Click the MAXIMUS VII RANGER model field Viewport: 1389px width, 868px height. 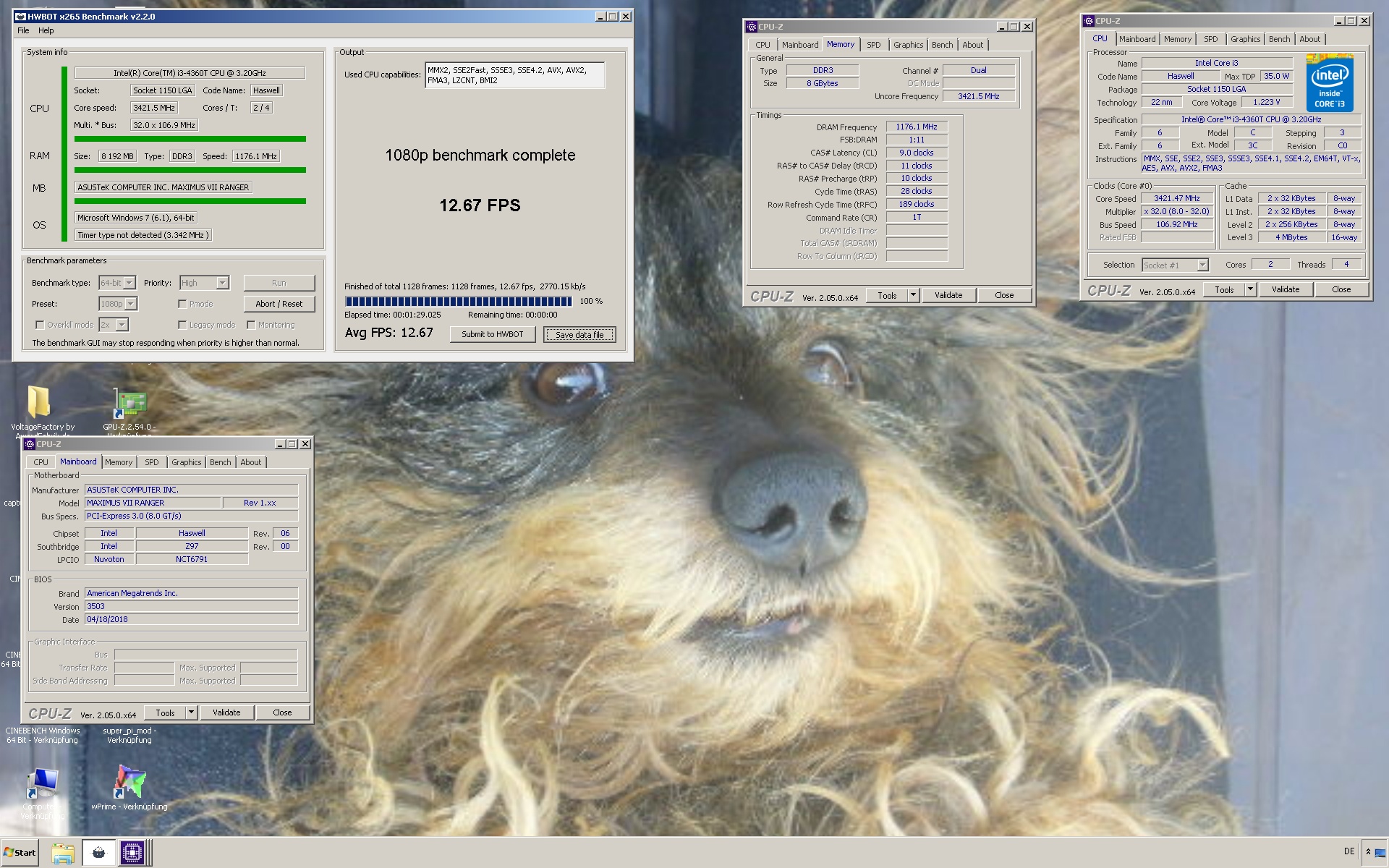click(152, 503)
